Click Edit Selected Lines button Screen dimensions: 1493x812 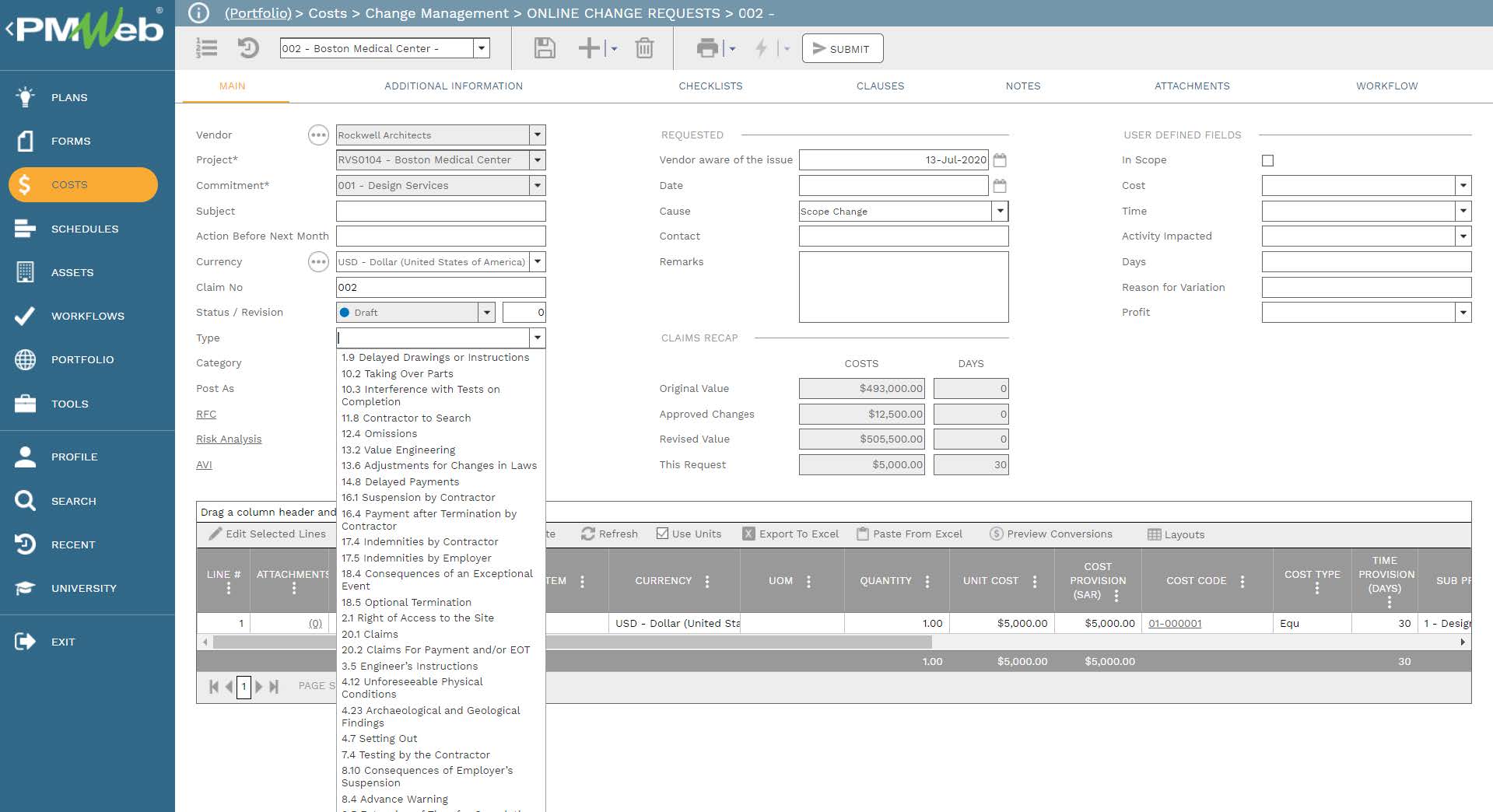point(267,534)
